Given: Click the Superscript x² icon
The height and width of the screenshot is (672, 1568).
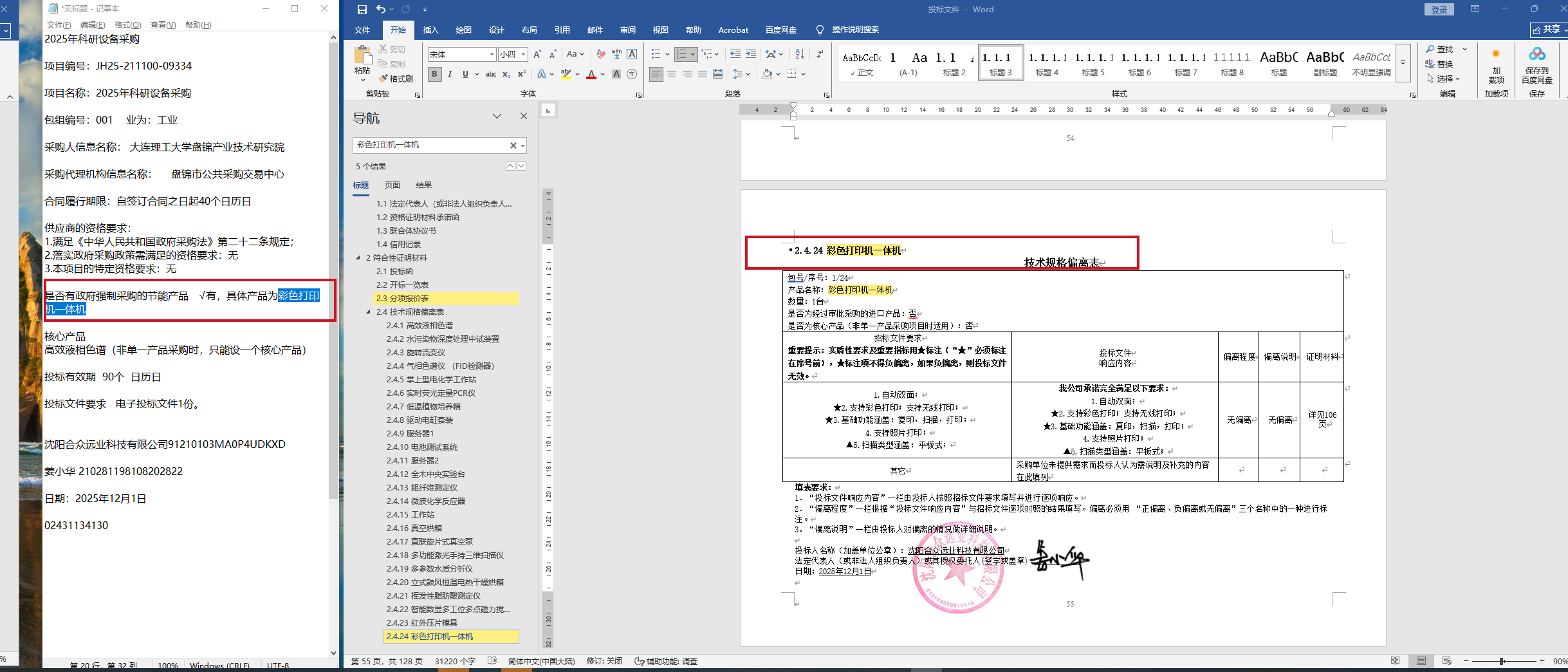Looking at the screenshot, I should (x=522, y=74).
